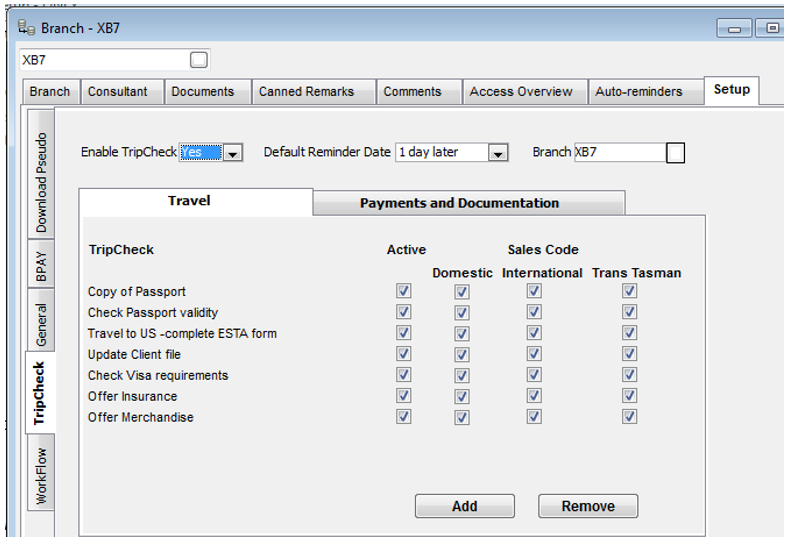Viewport: 788px width, 545px height.
Task: Toggle Domestic checkbox for Offer Merchandise
Action: click(462, 418)
